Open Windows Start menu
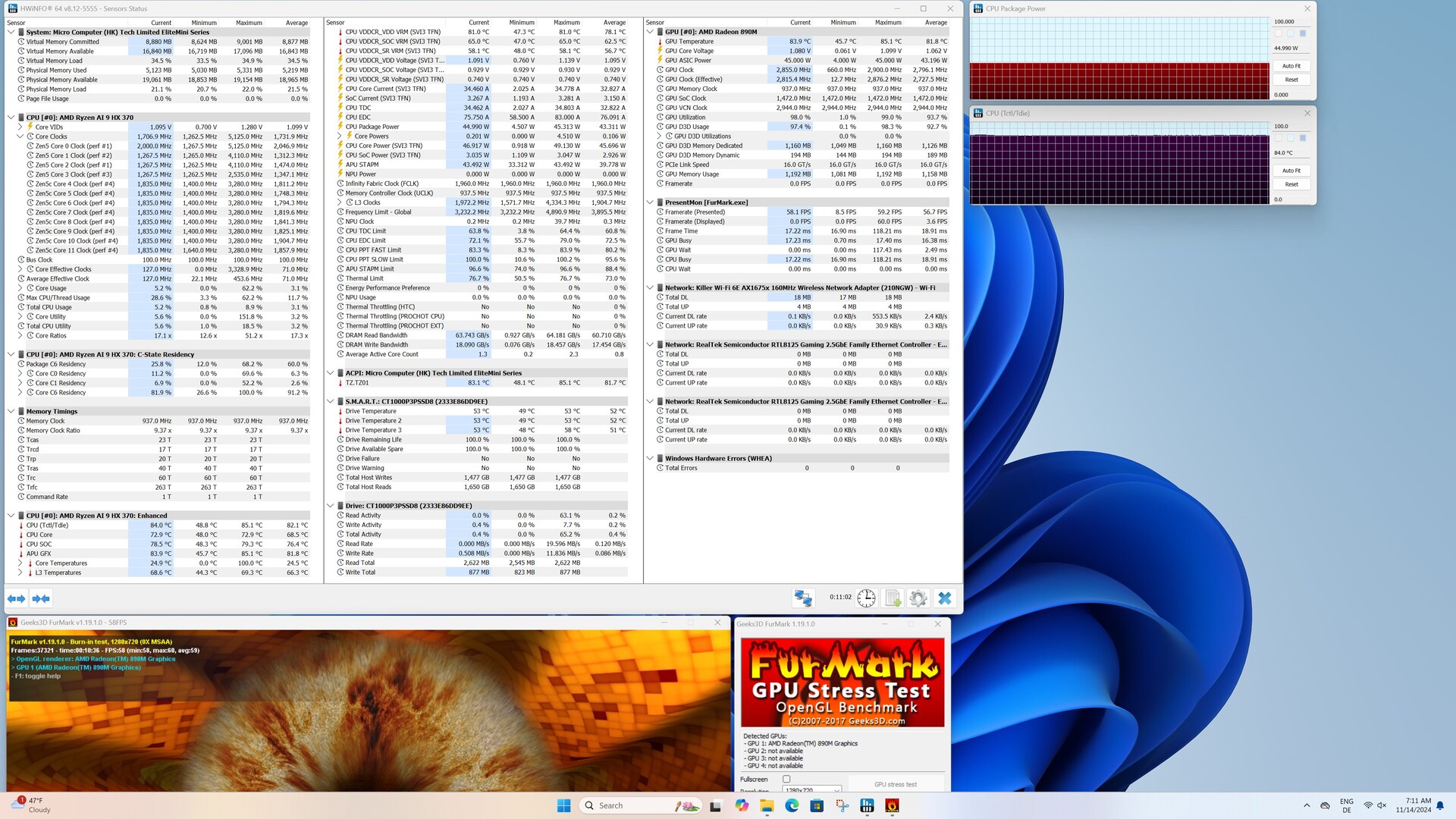The image size is (1456, 819). pos(563,805)
